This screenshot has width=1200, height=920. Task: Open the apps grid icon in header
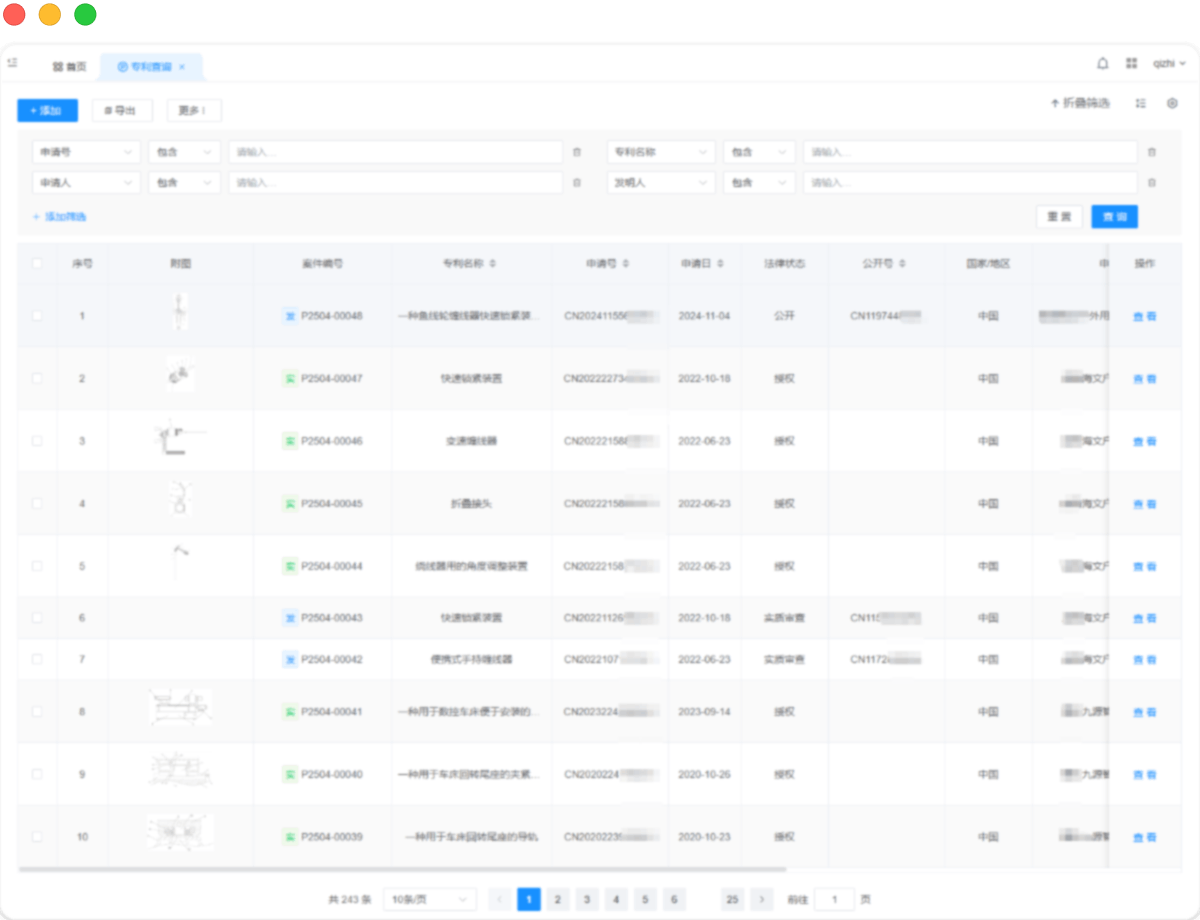pyautogui.click(x=1131, y=63)
